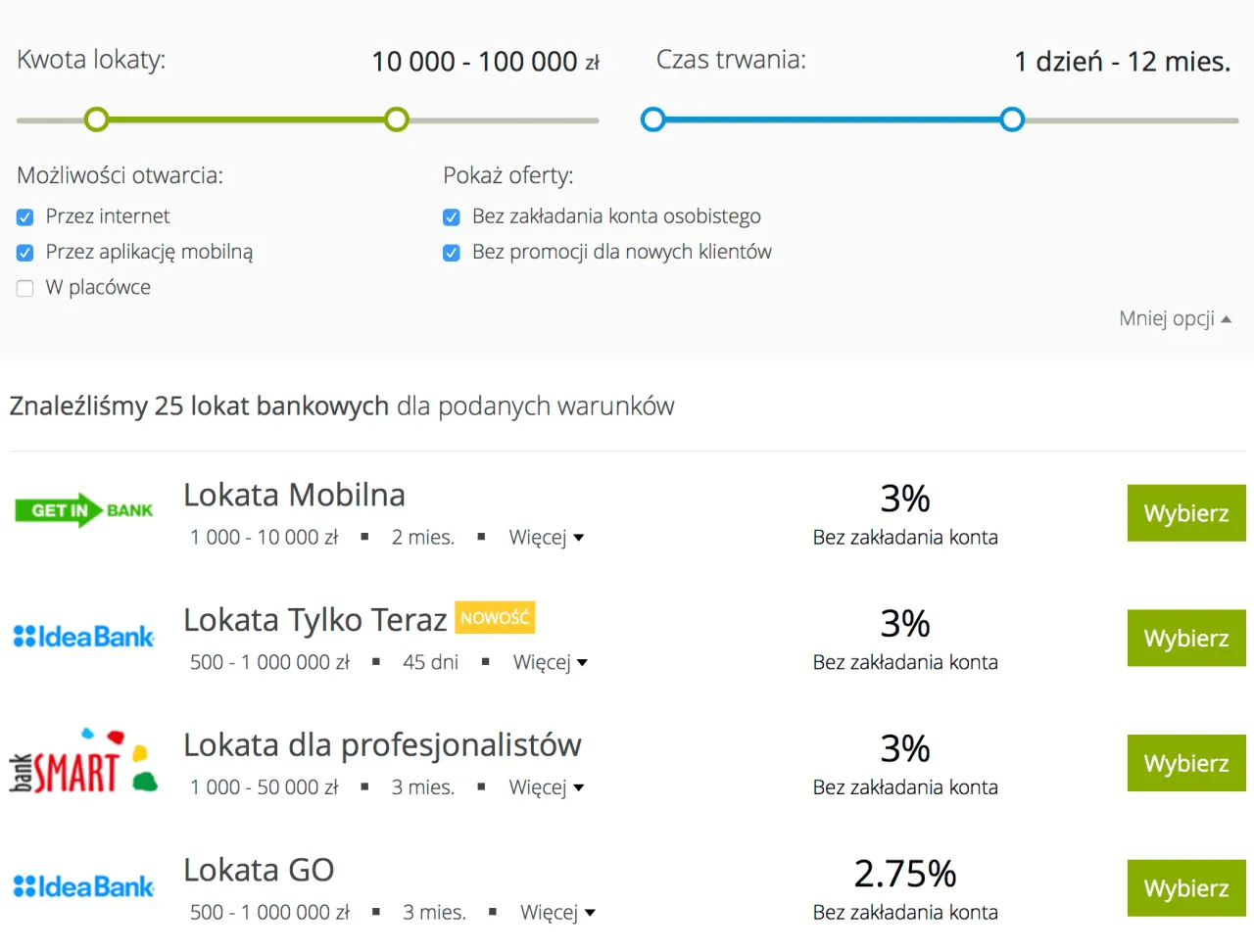Viewport: 1254px width, 952px height.
Task: Disable Bez promocji dla nowych klientów
Action: [x=452, y=253]
